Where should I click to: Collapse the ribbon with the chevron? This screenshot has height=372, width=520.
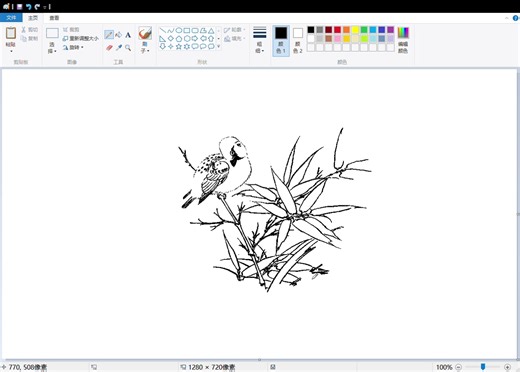[x=507, y=18]
